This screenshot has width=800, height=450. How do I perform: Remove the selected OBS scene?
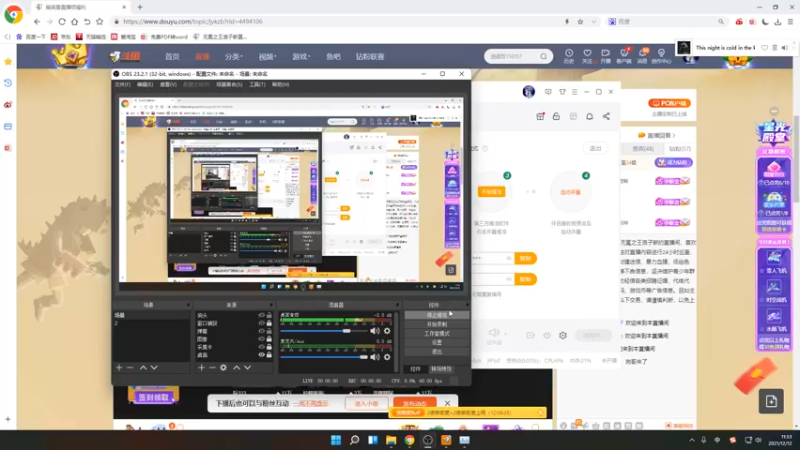130,367
